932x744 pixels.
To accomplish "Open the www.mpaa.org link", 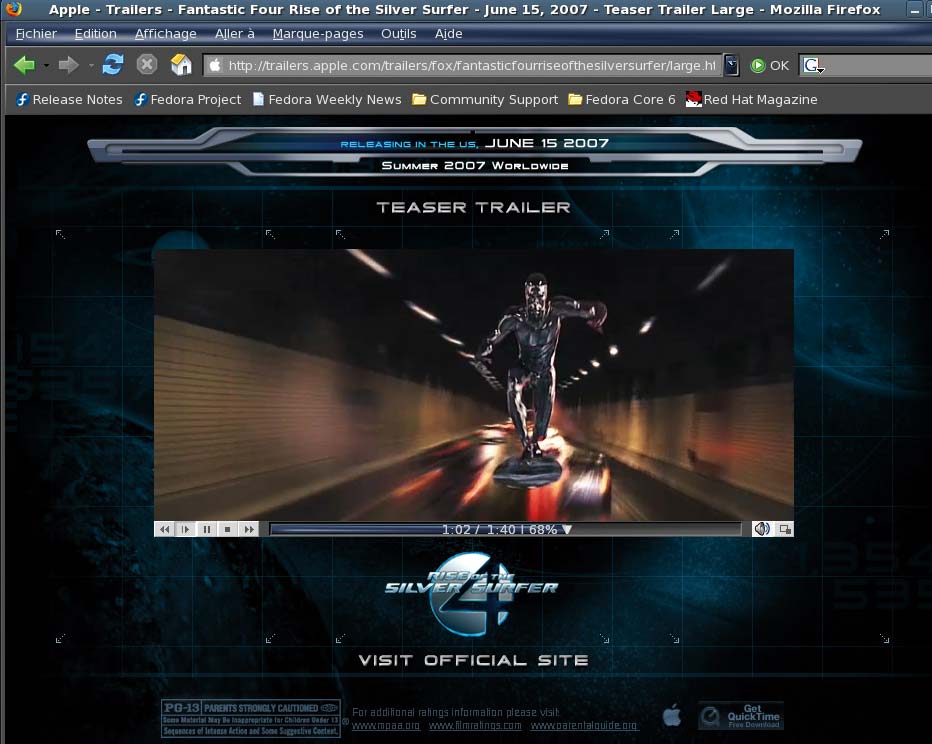I will (386, 725).
